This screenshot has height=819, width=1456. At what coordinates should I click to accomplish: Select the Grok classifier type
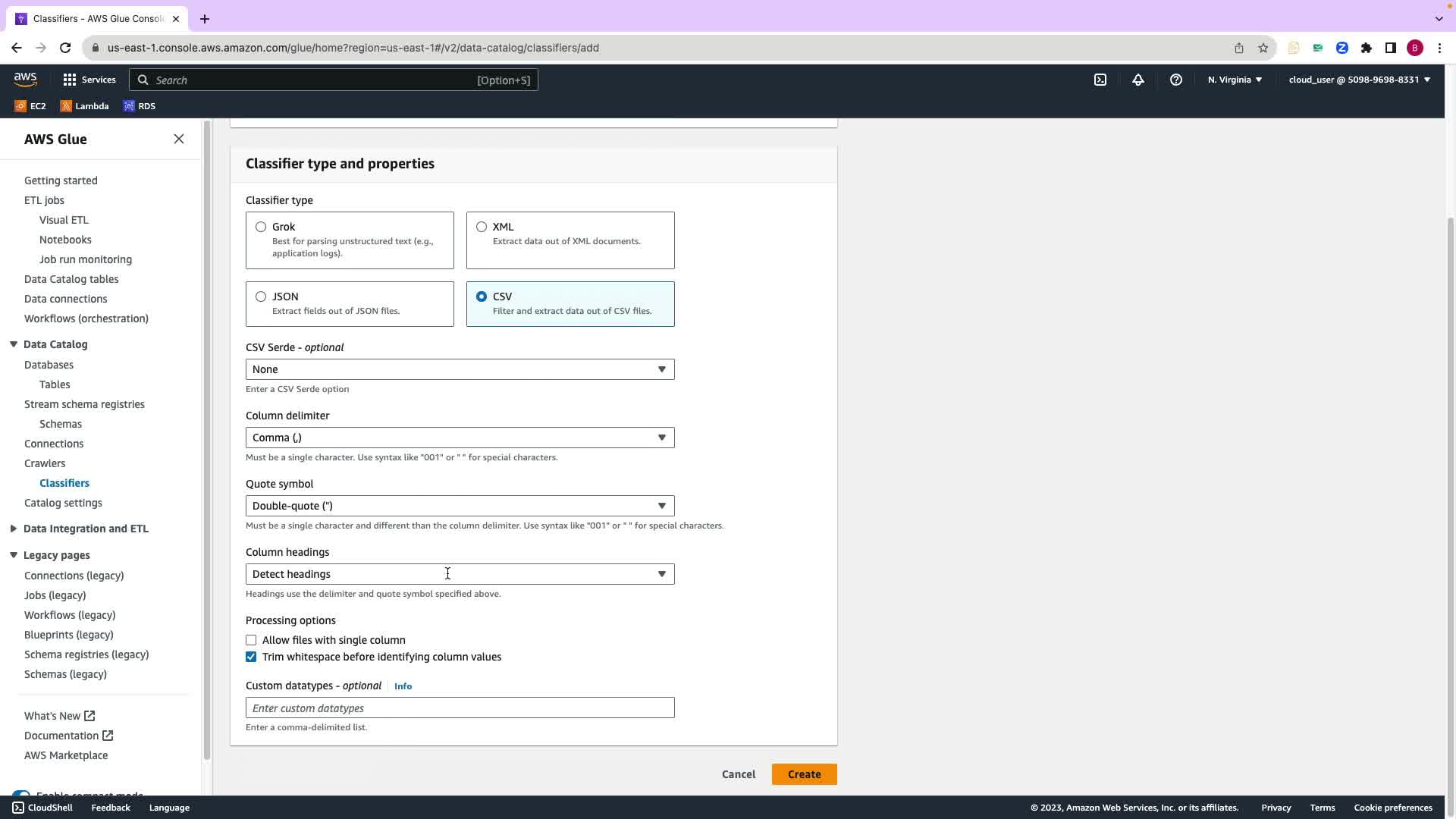261,227
